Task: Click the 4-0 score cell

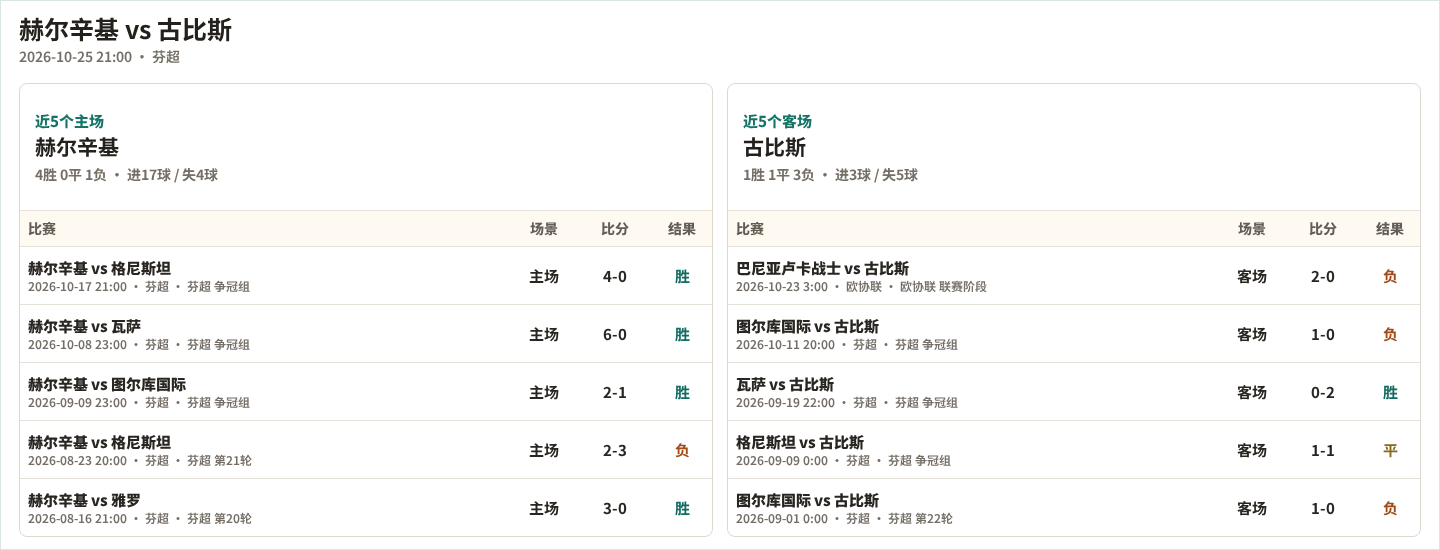Action: [615, 276]
